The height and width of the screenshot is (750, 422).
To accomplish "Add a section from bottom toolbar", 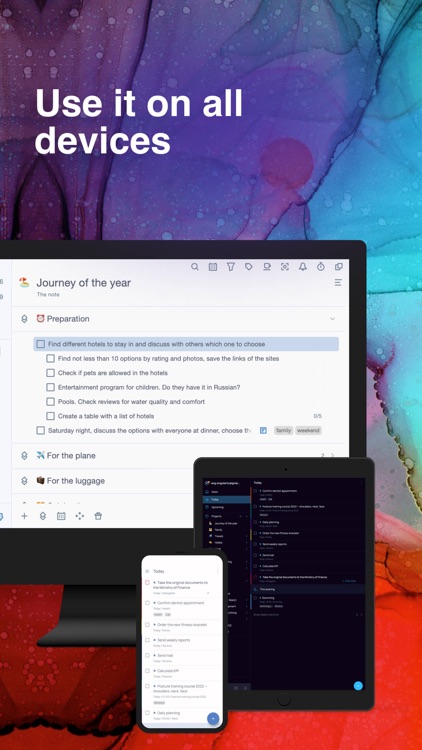I will [43, 516].
